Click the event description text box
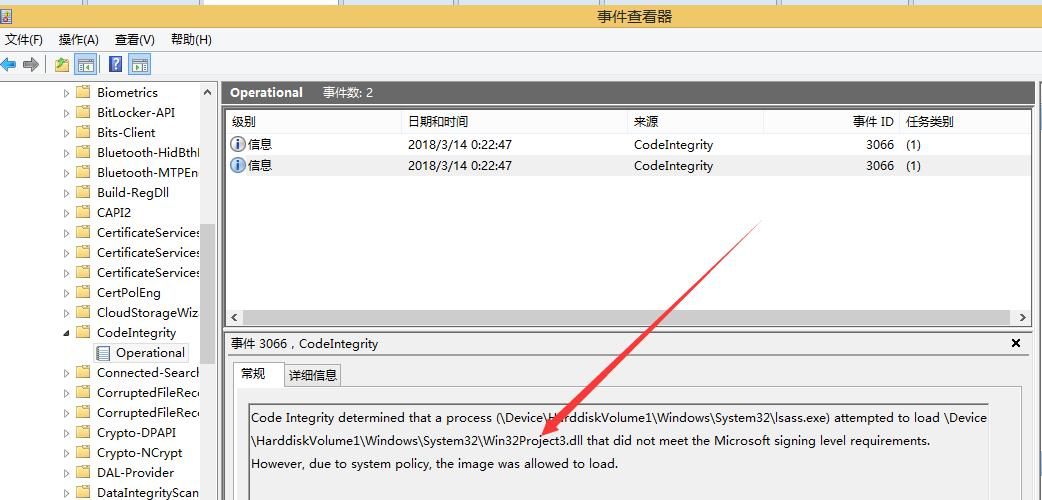 coord(619,451)
